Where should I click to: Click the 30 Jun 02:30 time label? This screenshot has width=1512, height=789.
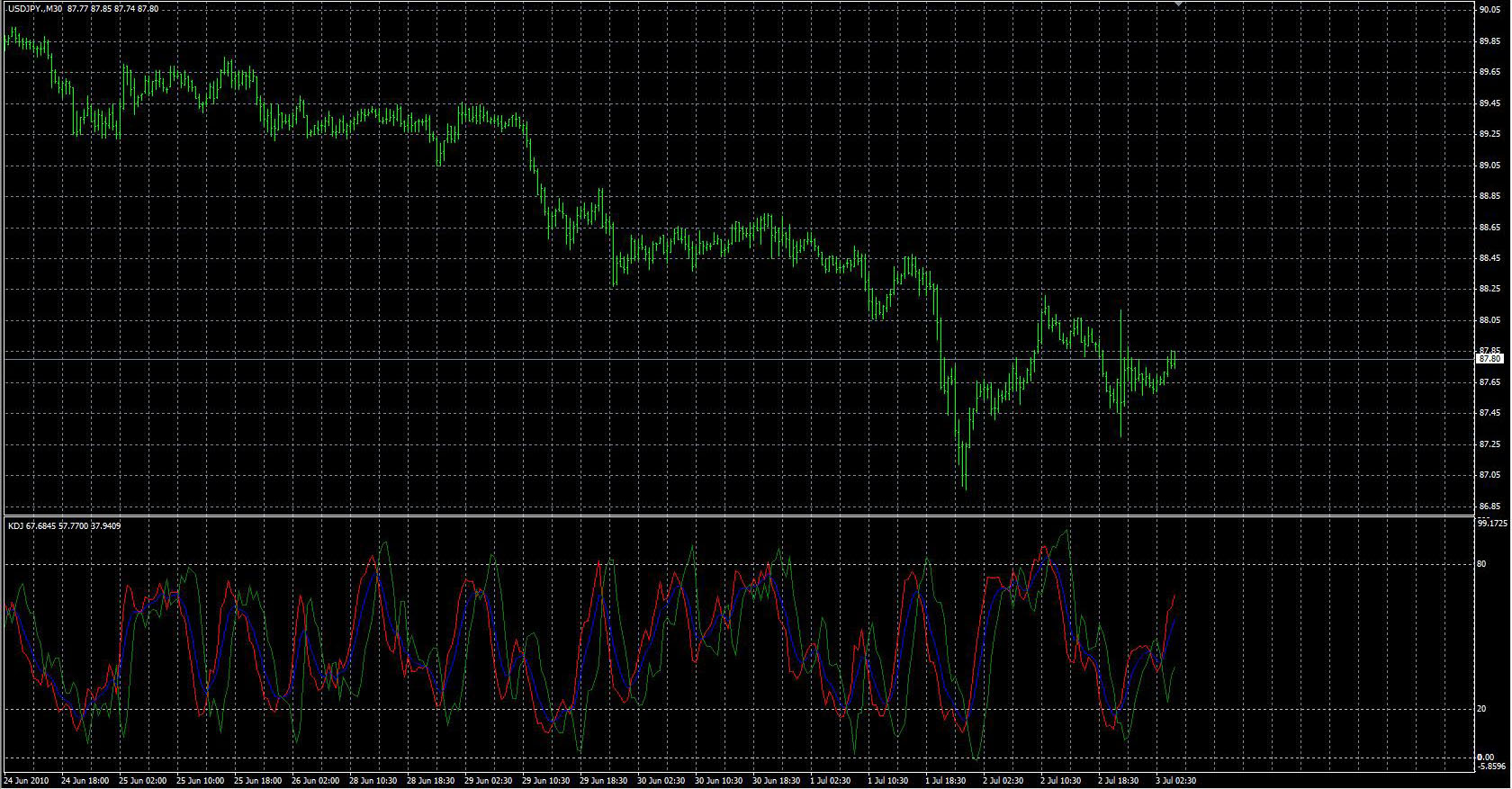click(x=661, y=781)
